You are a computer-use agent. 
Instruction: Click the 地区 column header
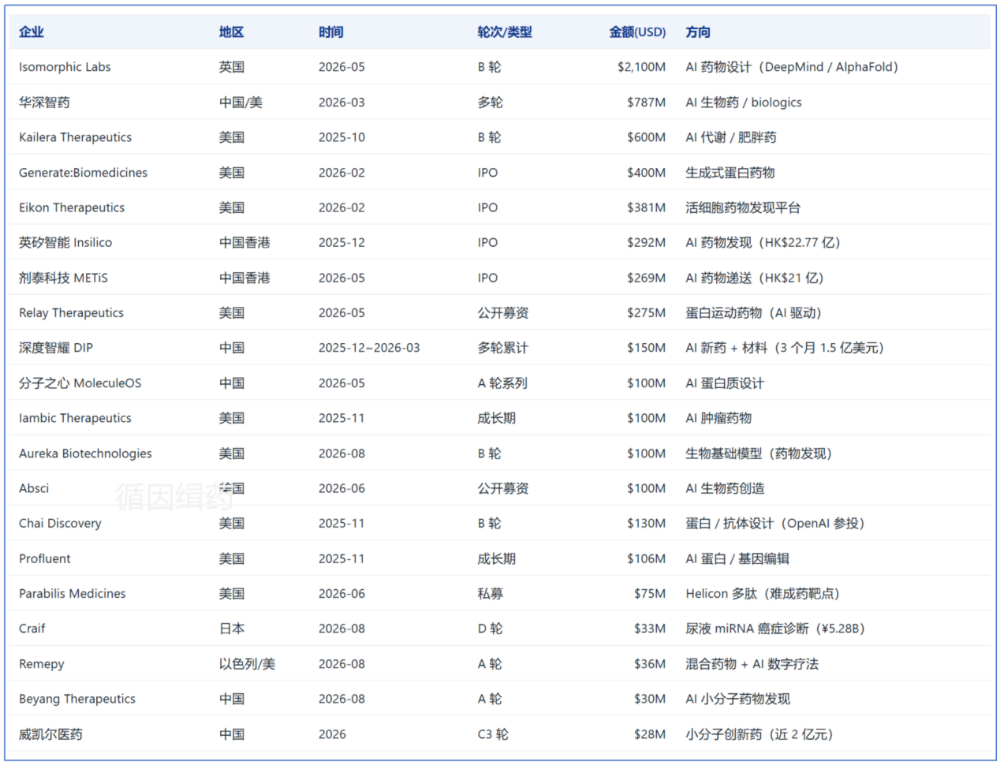click(232, 32)
